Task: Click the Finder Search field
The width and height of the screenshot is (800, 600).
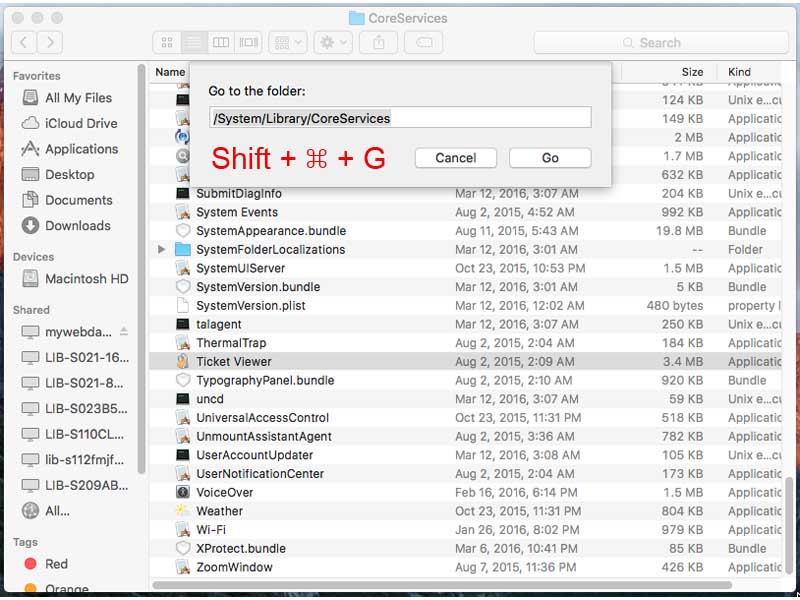Action: (x=661, y=42)
